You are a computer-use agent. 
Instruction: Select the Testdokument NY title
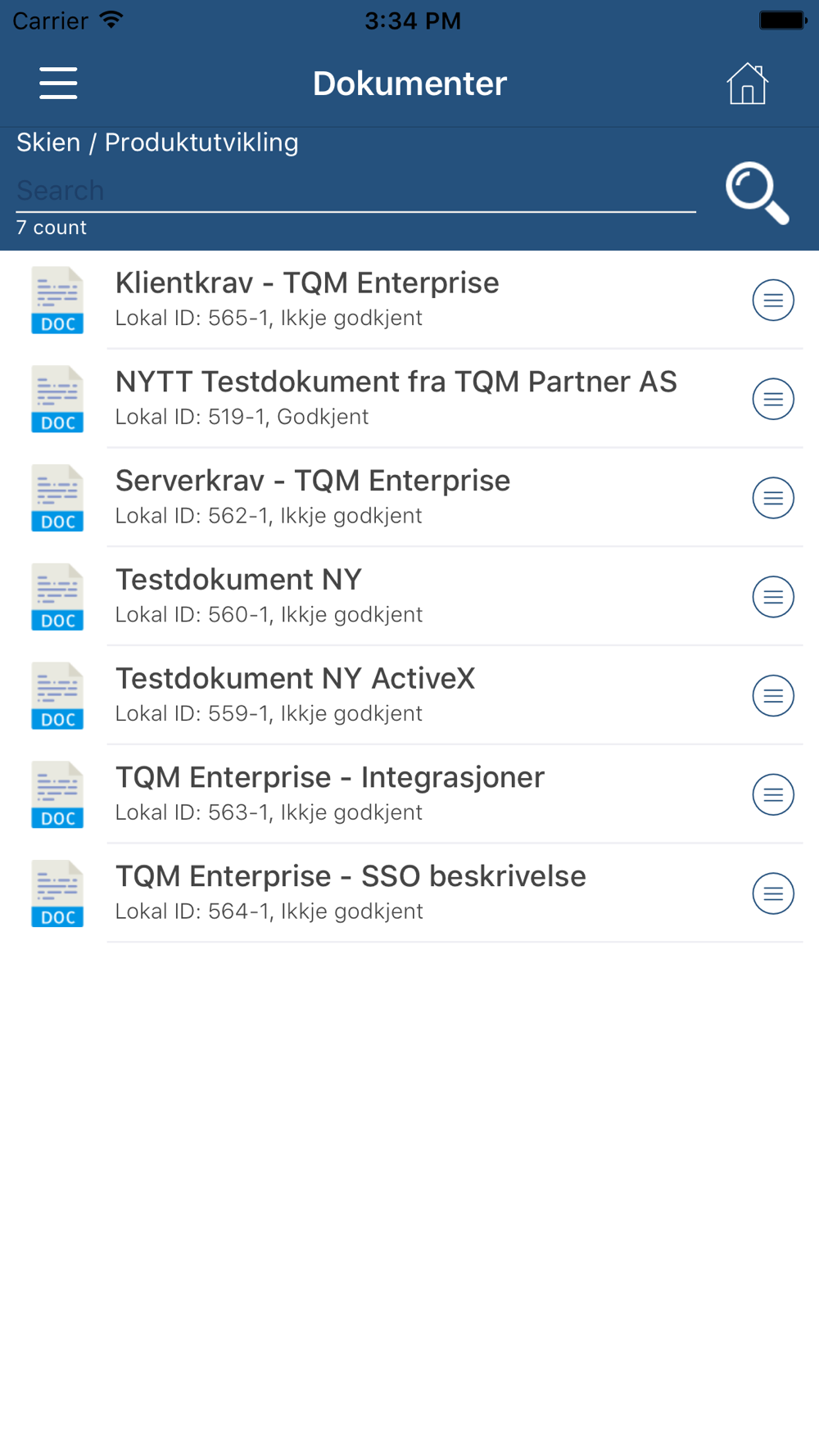coord(238,580)
